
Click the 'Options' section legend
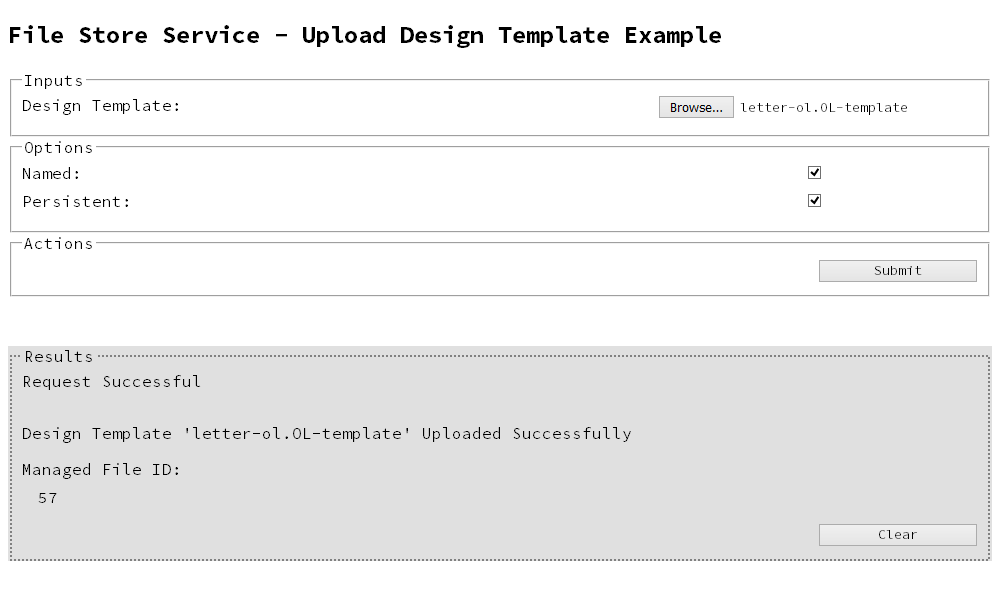[x=58, y=148]
